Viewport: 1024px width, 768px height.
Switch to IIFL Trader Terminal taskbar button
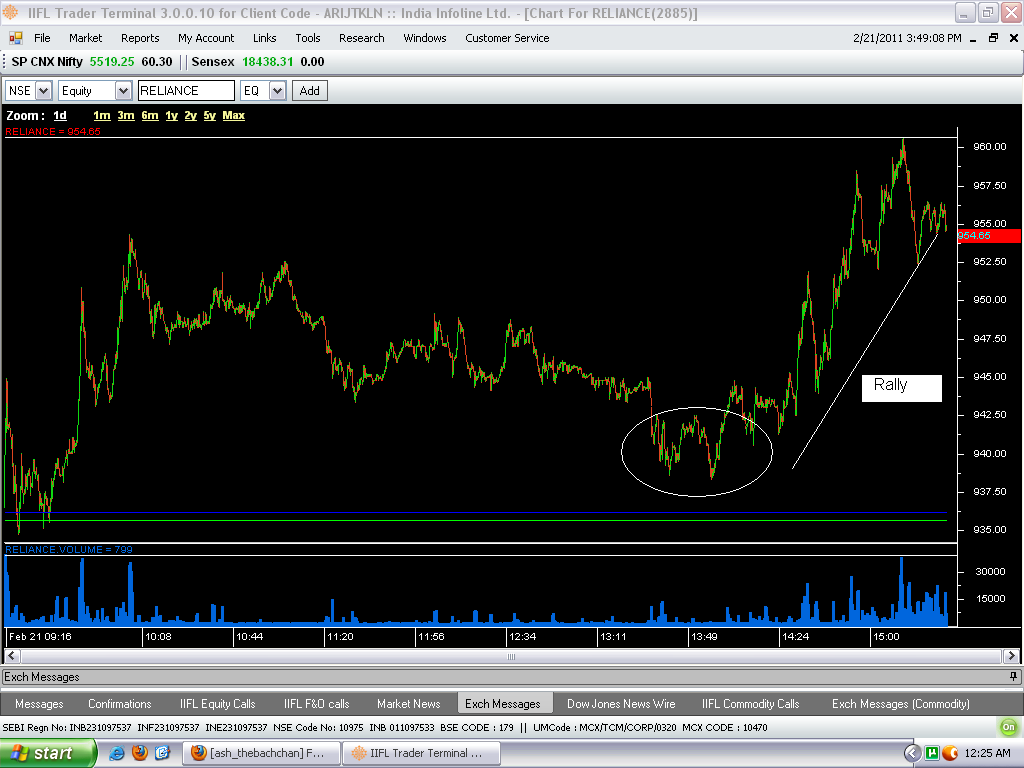tap(422, 753)
